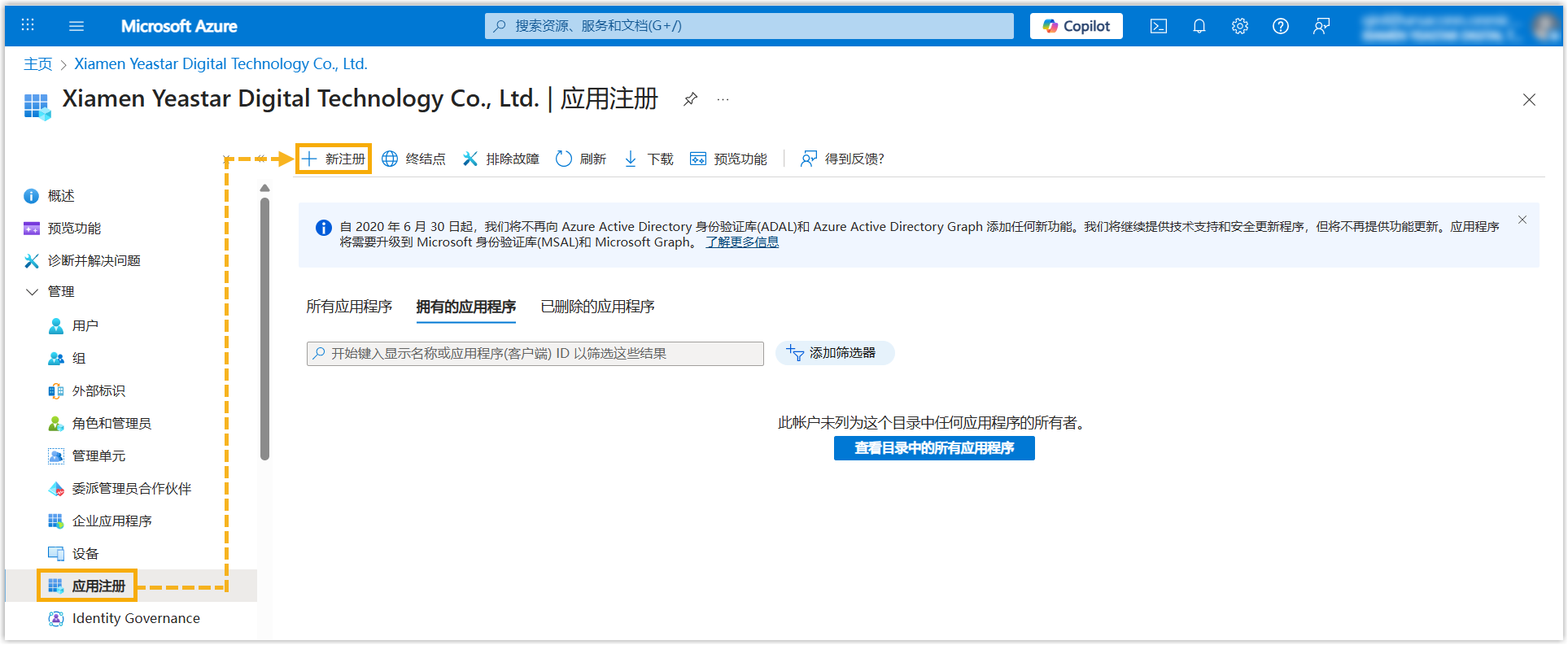Image resolution: width=1568 pixels, height=645 pixels.
Task: Open the more options ellipsis beside title
Action: [723, 99]
